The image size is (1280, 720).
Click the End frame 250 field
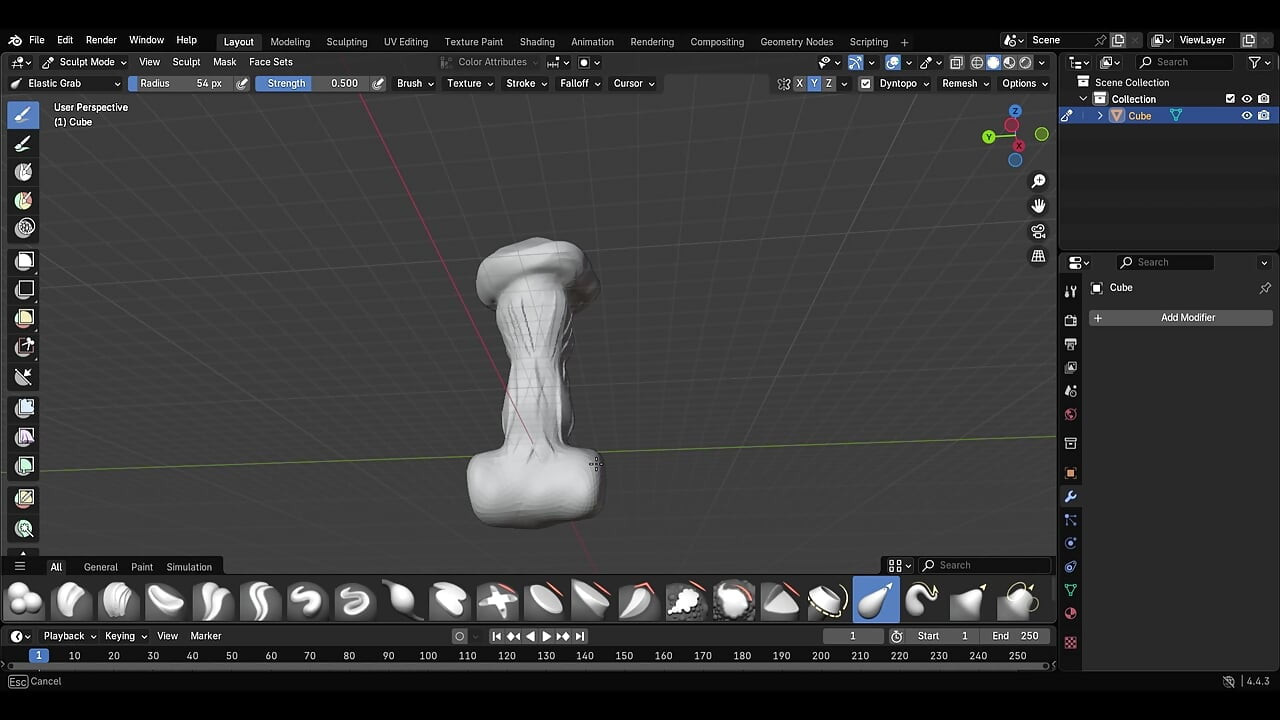click(1016, 636)
